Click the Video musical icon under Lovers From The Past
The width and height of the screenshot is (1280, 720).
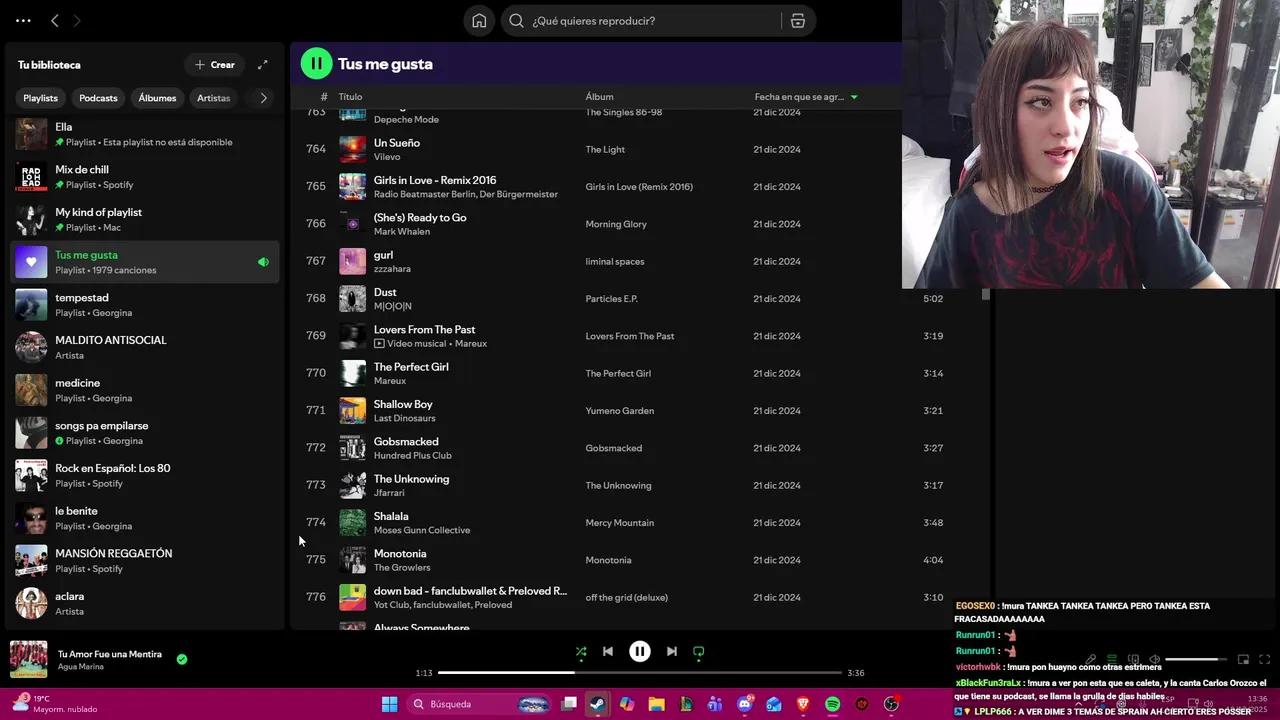point(379,344)
